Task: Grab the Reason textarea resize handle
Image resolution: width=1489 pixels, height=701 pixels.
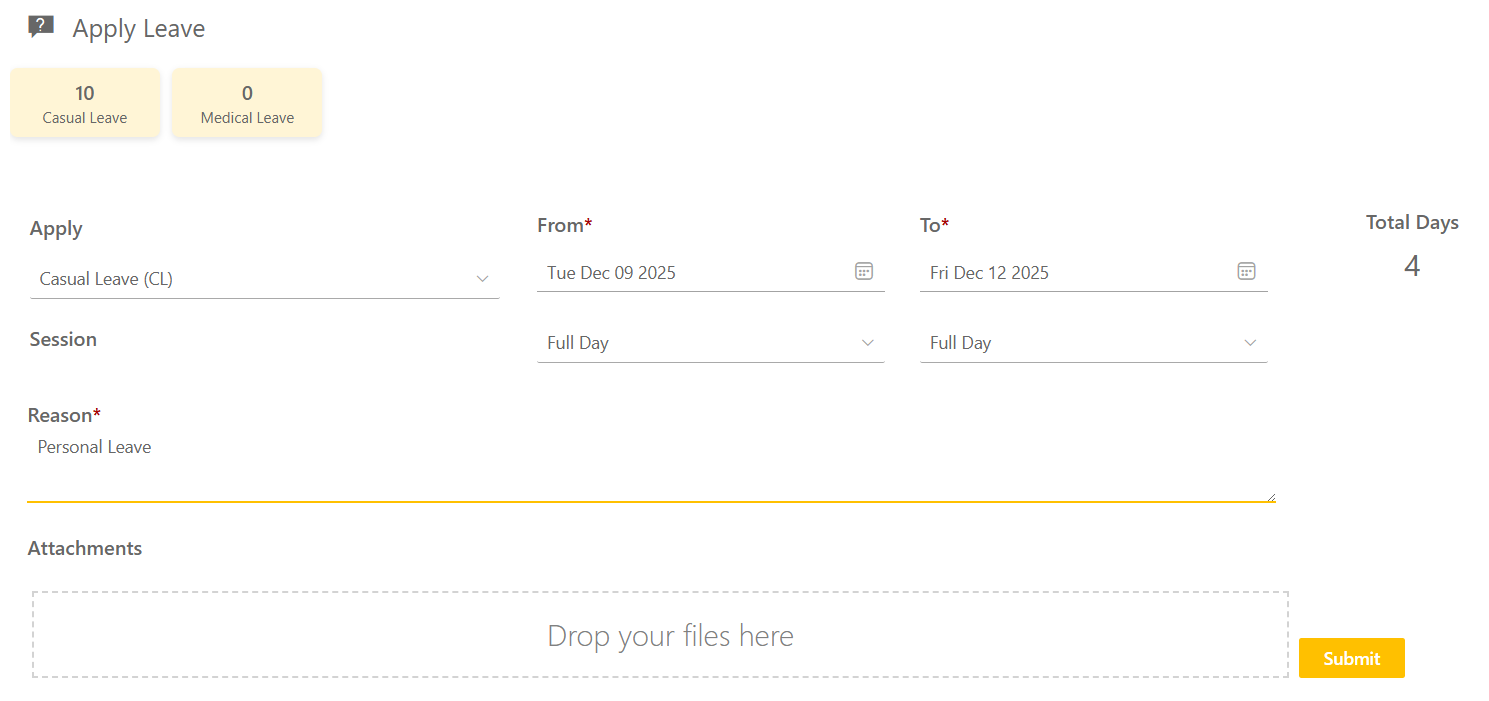Action: (1270, 496)
